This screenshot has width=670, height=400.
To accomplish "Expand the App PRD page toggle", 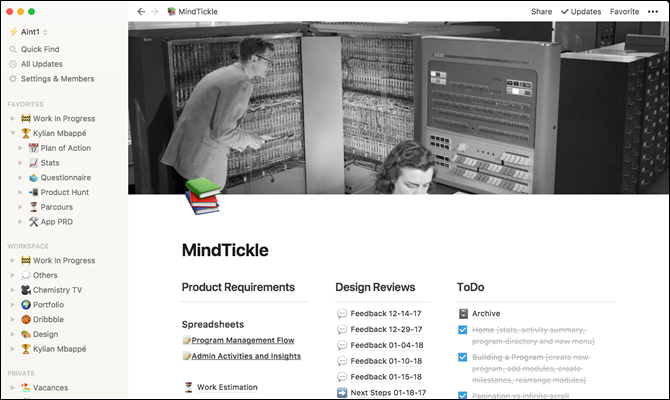I will [x=20, y=222].
